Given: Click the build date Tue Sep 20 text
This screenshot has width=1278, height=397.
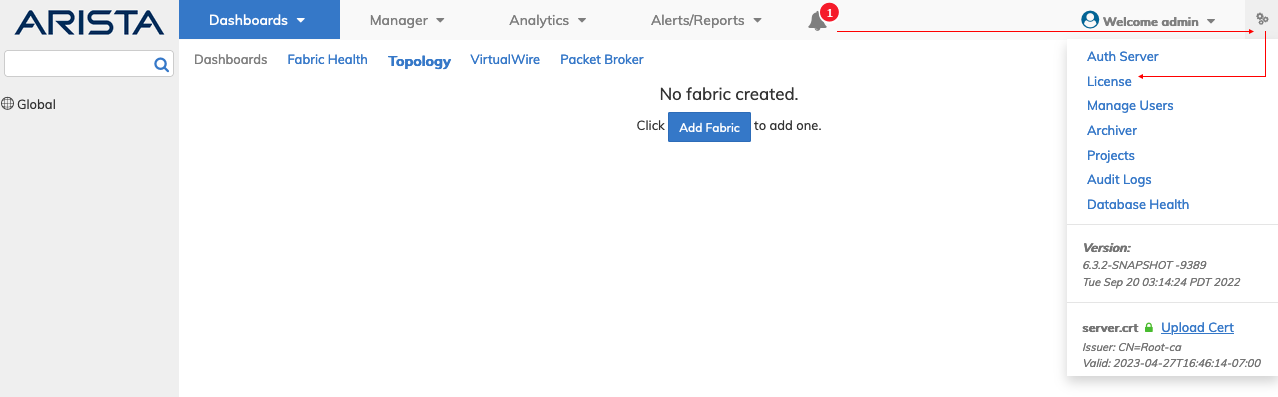Looking at the screenshot, I should coord(1161,282).
